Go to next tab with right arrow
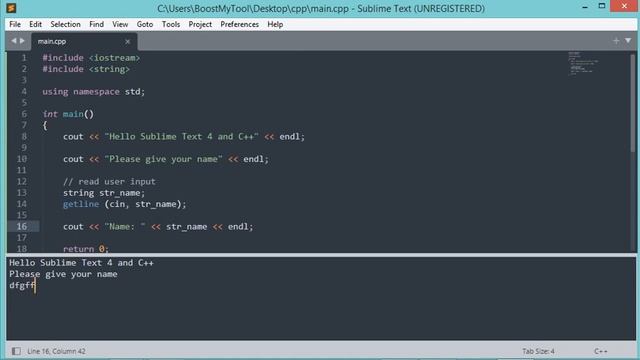This screenshot has height=360, width=640. [22, 41]
